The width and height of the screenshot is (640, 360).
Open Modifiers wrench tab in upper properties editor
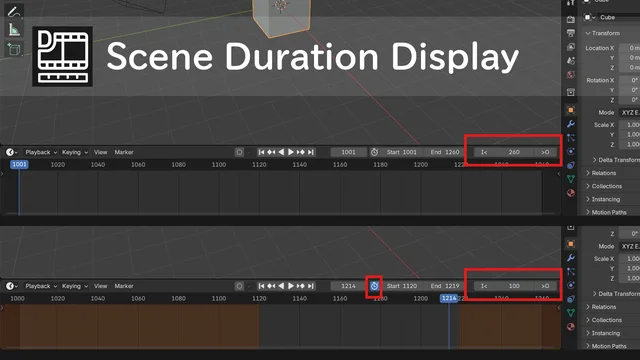pyautogui.click(x=571, y=124)
